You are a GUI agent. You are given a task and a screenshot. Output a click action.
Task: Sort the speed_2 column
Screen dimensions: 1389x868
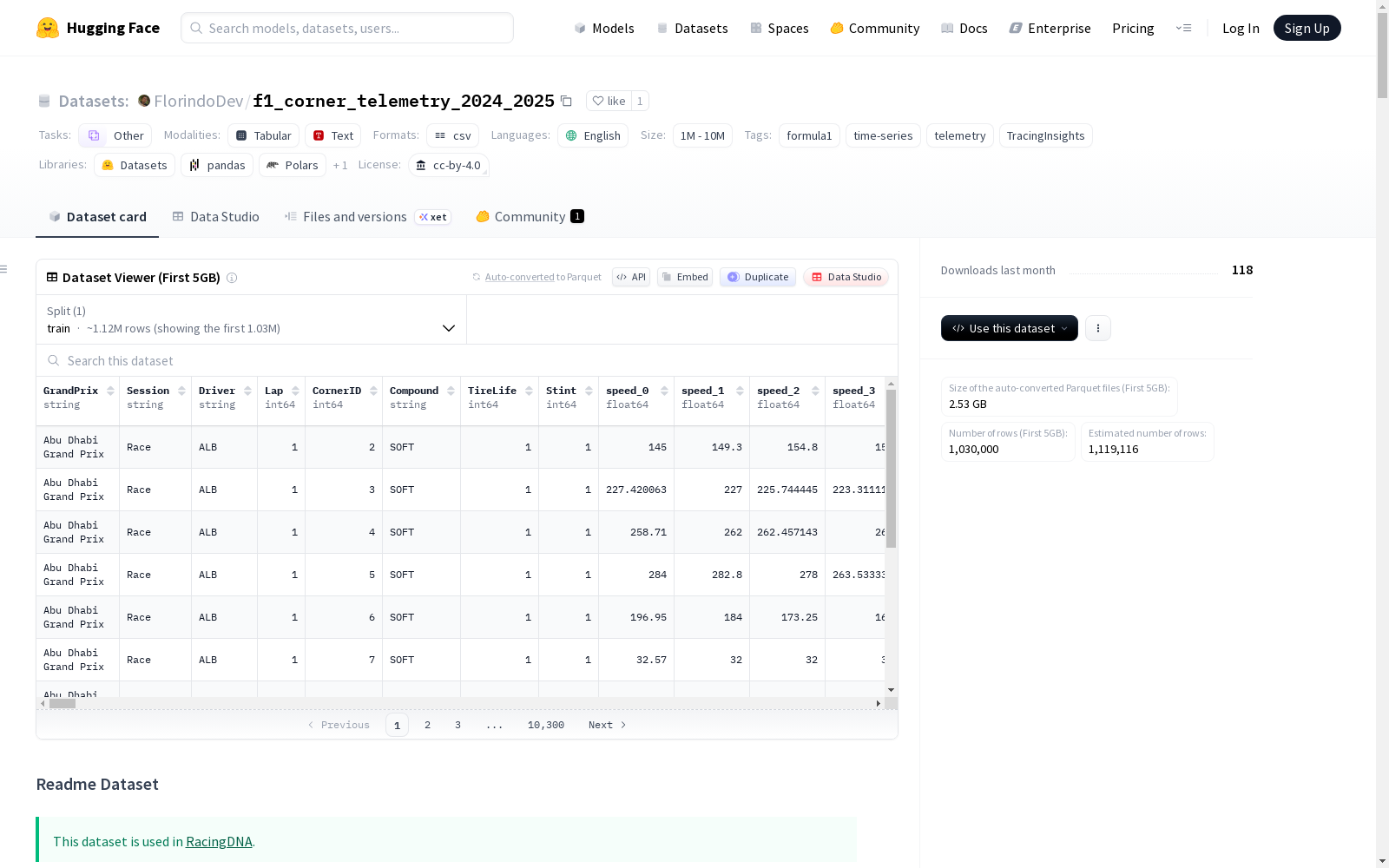click(816, 391)
